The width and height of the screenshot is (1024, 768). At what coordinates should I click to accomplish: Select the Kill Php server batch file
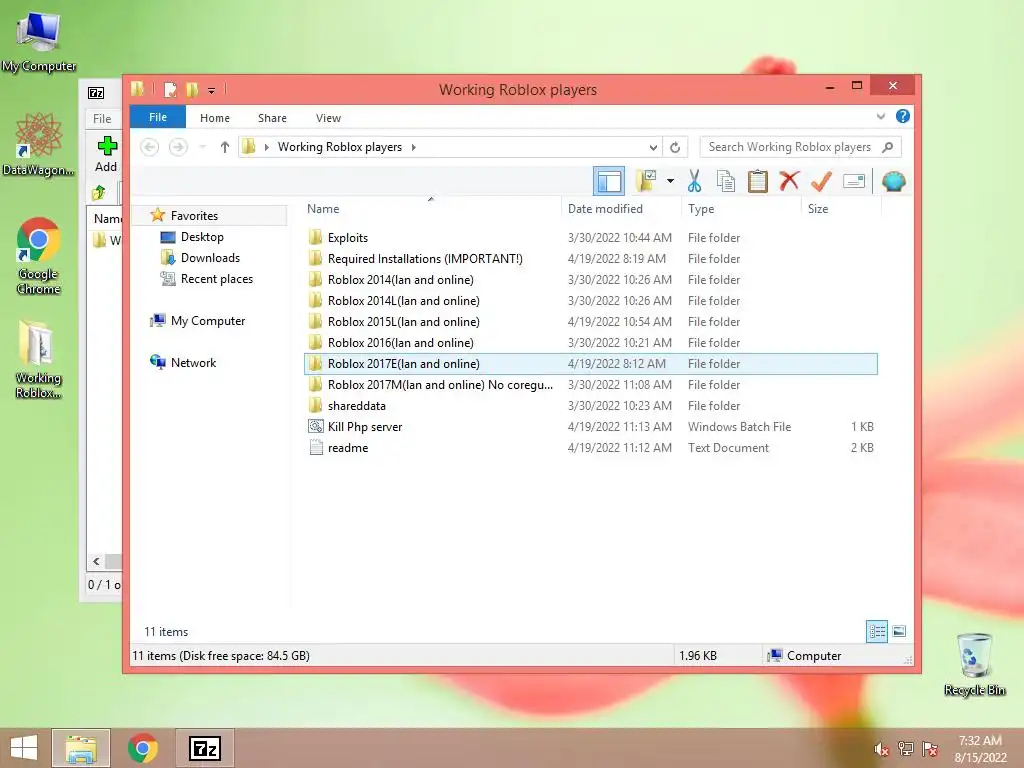pyautogui.click(x=590, y=426)
